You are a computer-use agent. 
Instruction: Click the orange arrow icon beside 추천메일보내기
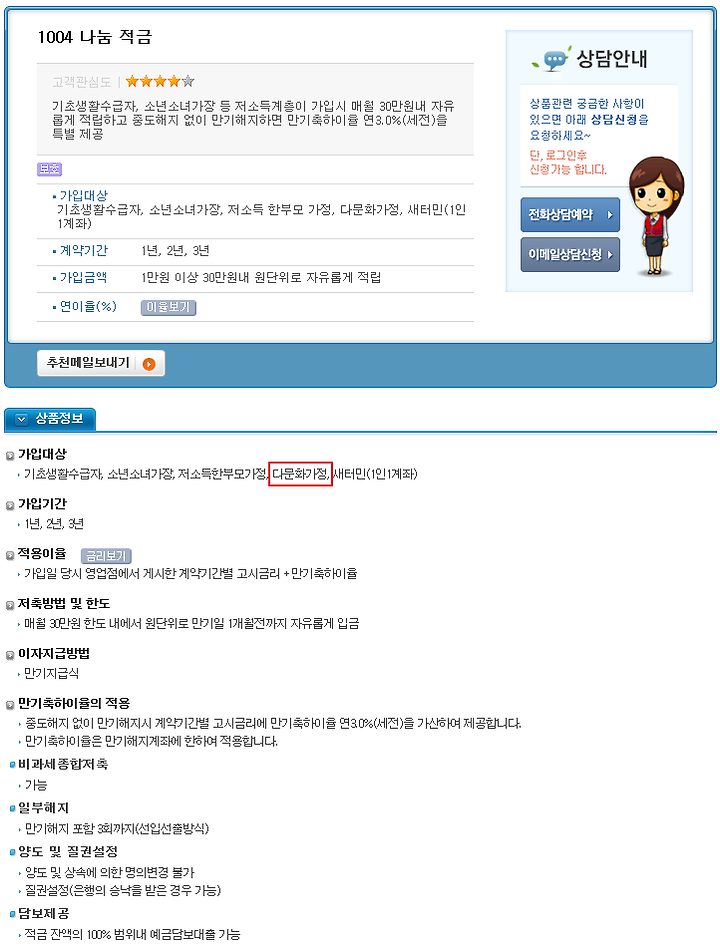pos(149,364)
